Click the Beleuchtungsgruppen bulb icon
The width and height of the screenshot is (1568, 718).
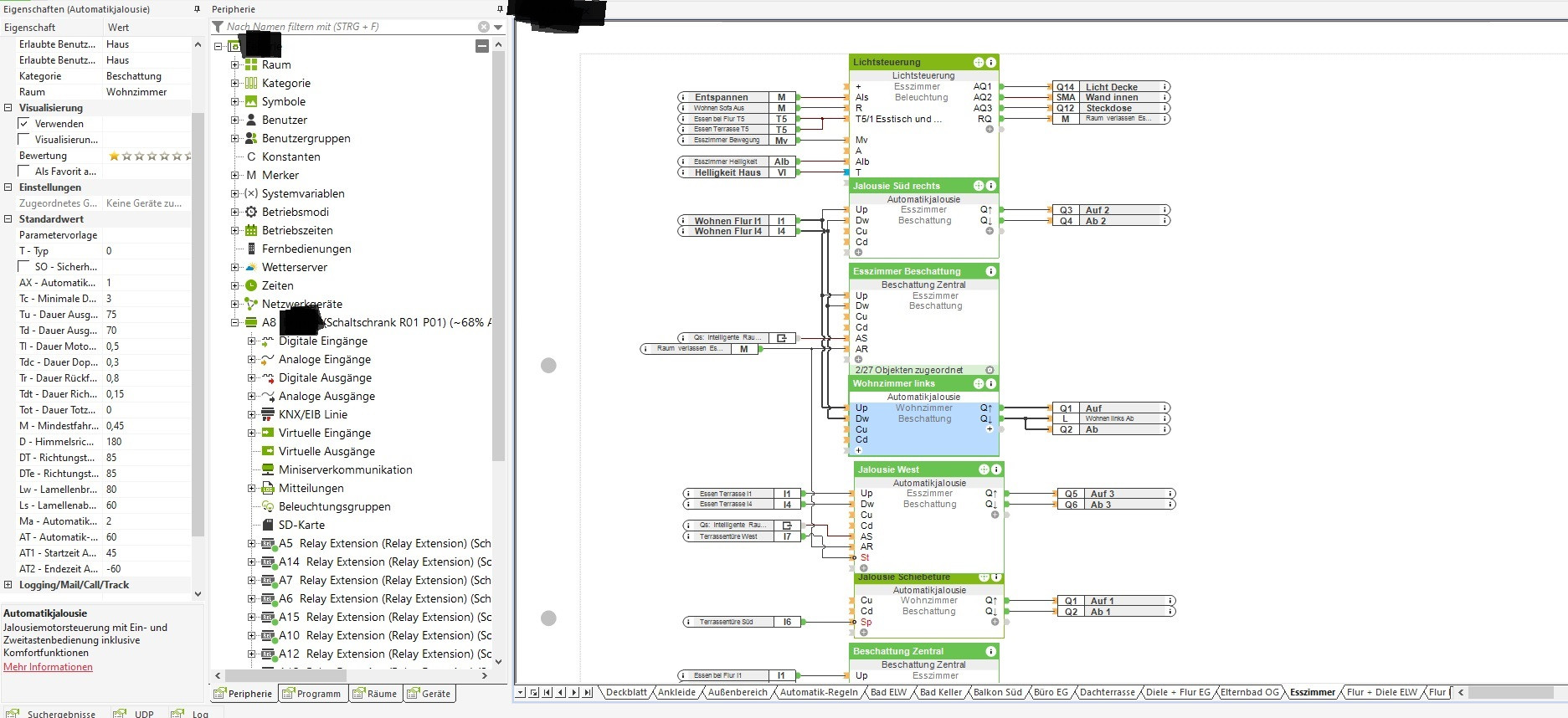click(268, 506)
